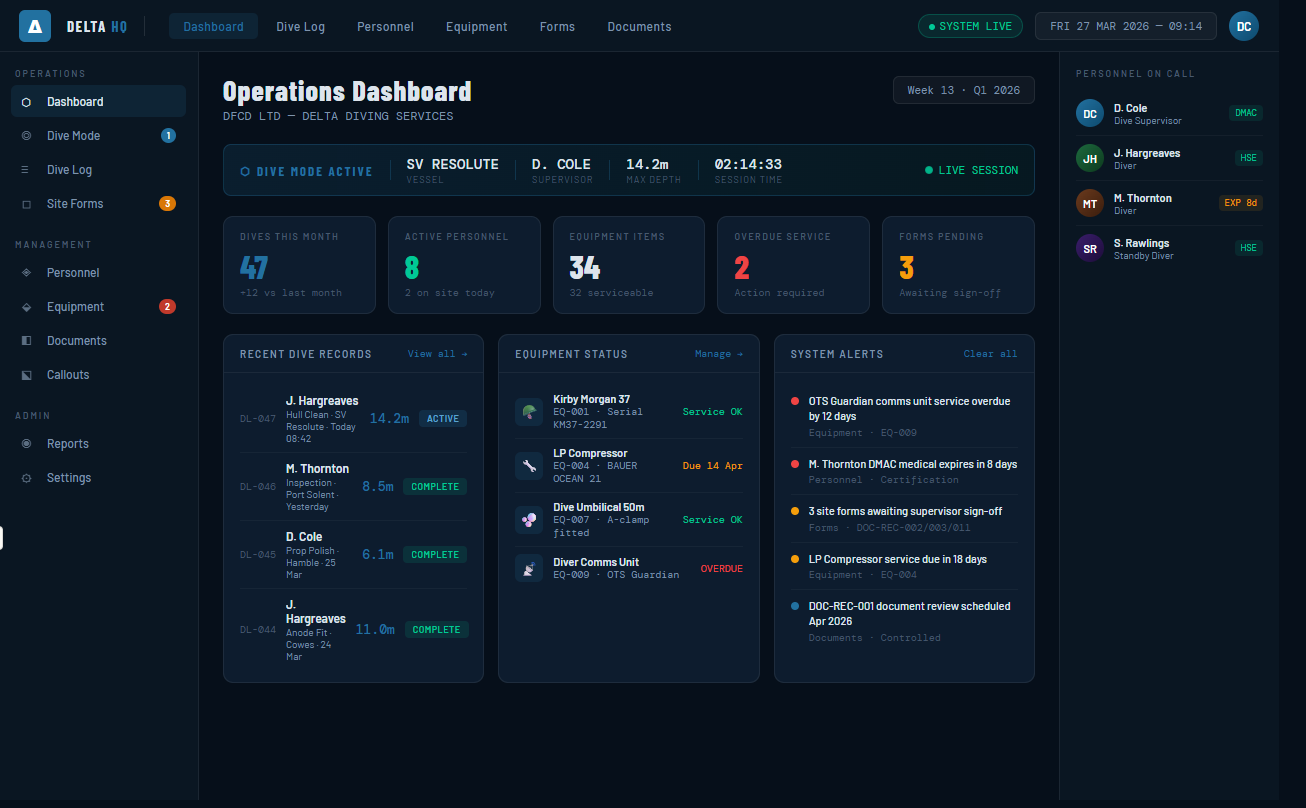Click the Delta HQ logo
The image size is (1306, 808).
click(35, 25)
